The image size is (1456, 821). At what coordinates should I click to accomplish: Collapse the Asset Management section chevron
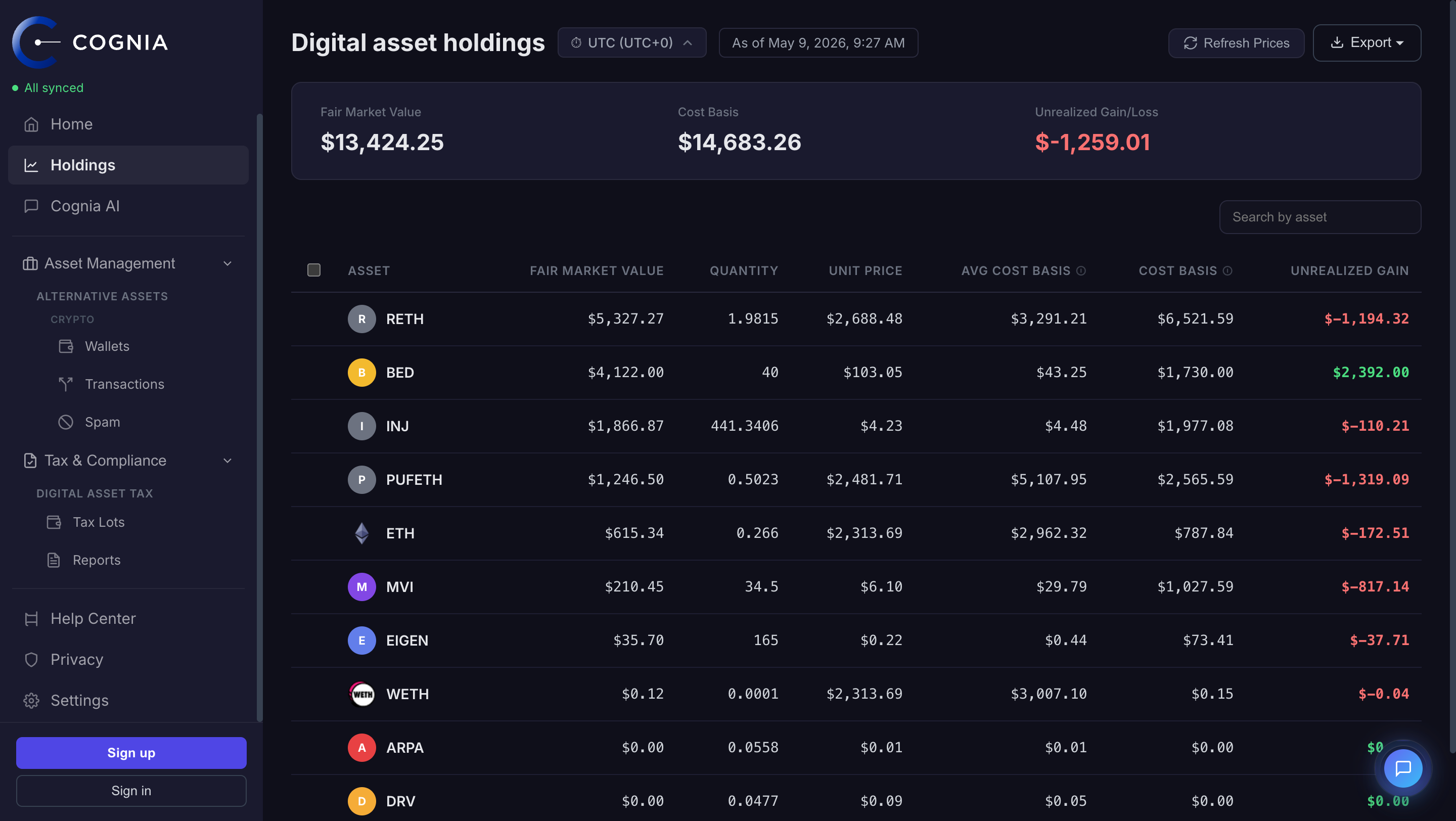(x=228, y=263)
